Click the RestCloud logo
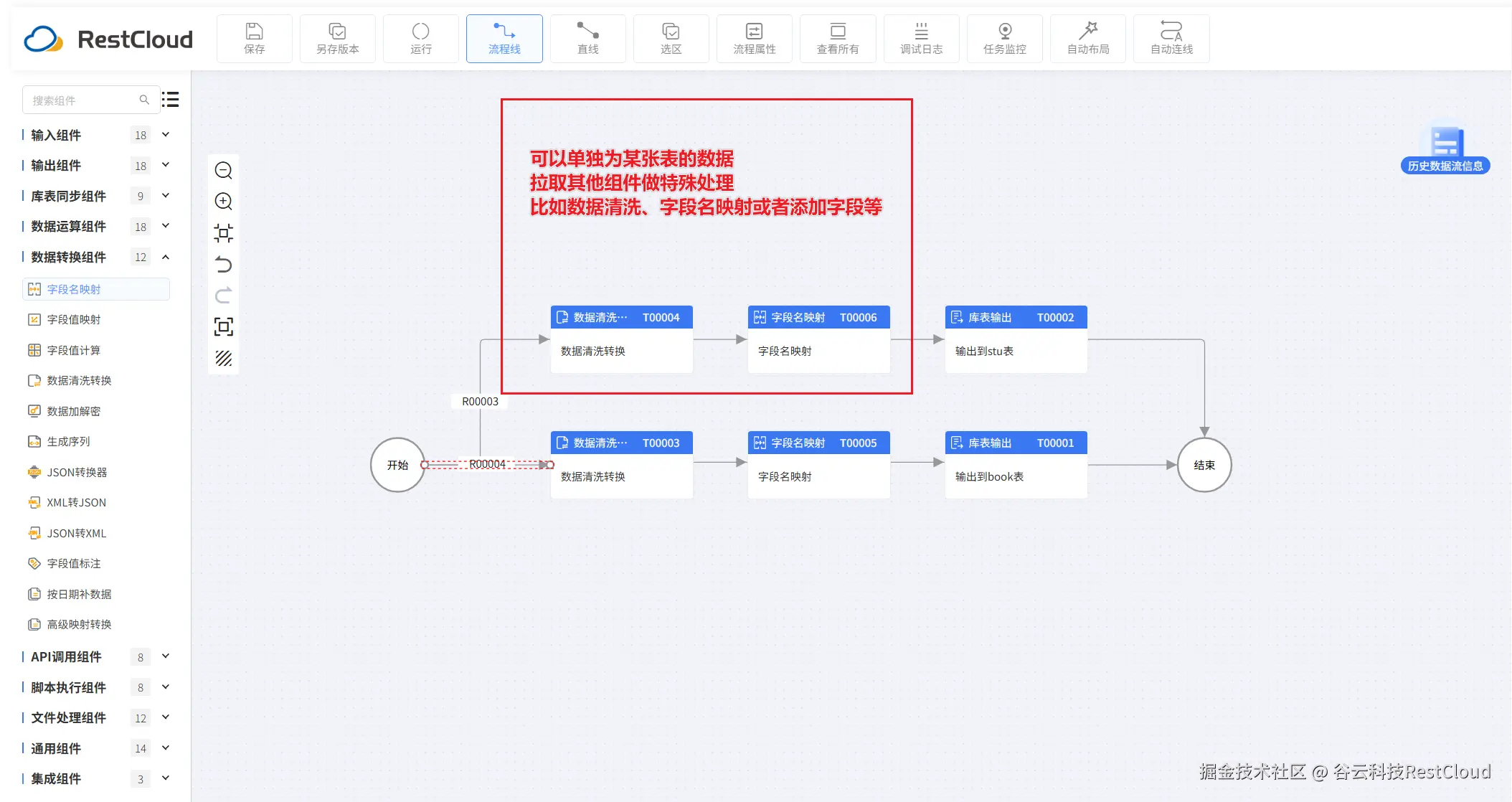The width and height of the screenshot is (1512, 802). [x=108, y=39]
